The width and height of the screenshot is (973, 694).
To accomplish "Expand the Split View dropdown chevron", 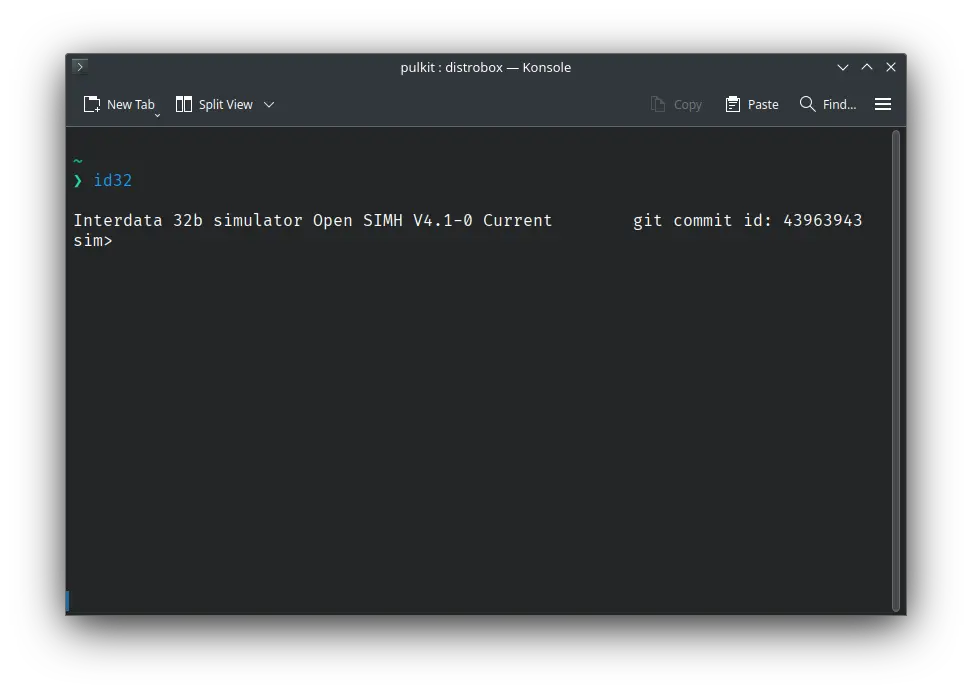I will [269, 104].
